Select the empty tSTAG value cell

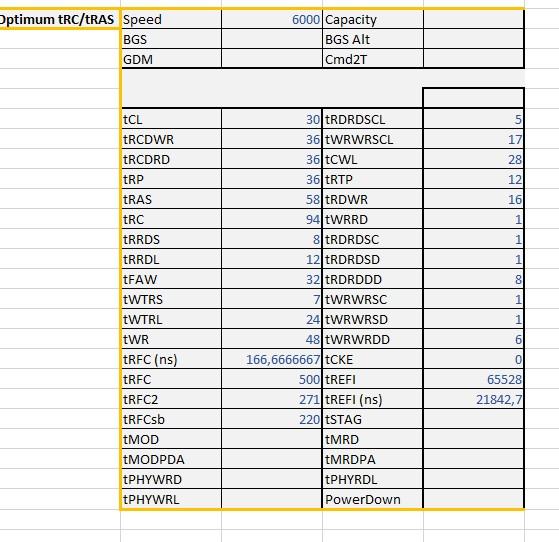(473, 419)
